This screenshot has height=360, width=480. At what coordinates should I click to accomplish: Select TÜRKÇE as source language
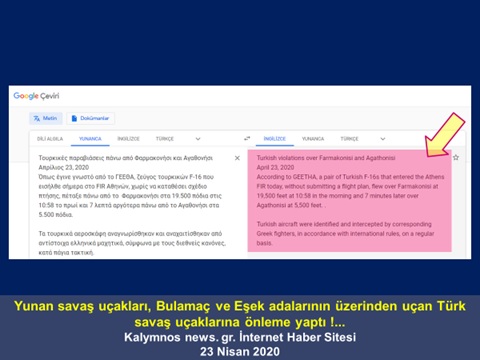click(165, 139)
